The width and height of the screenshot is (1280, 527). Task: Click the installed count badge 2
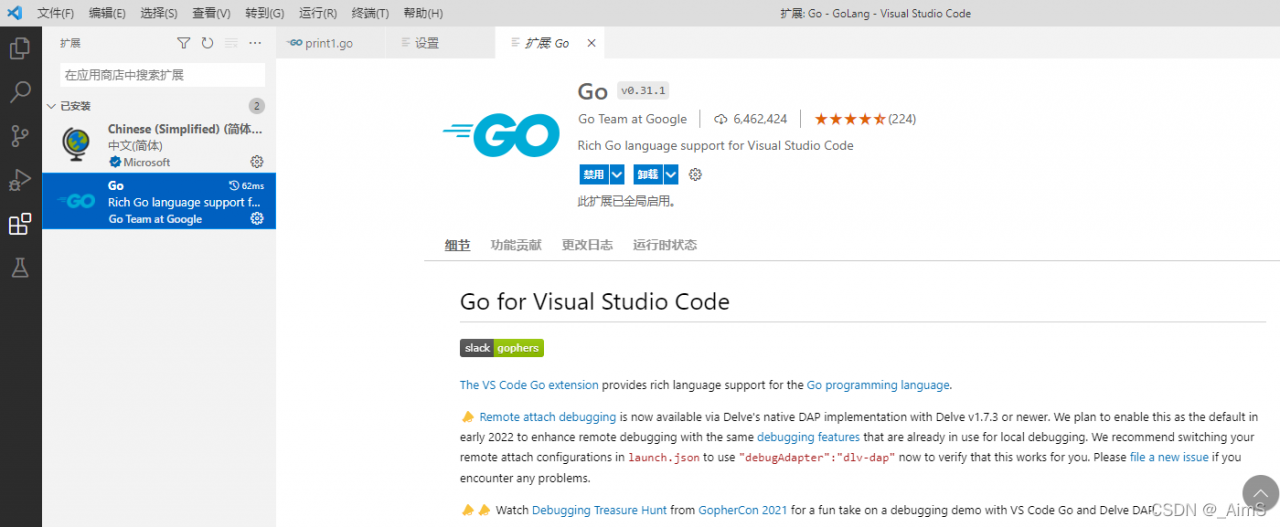pyautogui.click(x=257, y=106)
